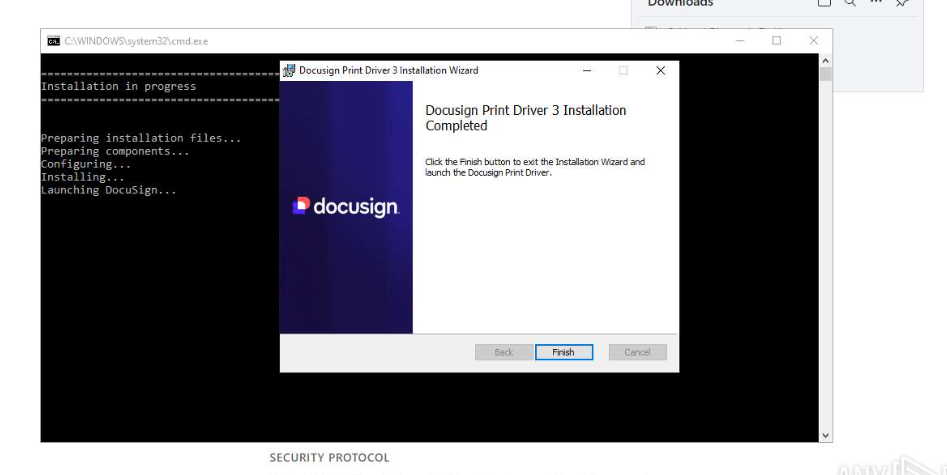The width and height of the screenshot is (947, 475).
Task: Click the 'Configuring...' console line
Action: (x=86, y=164)
